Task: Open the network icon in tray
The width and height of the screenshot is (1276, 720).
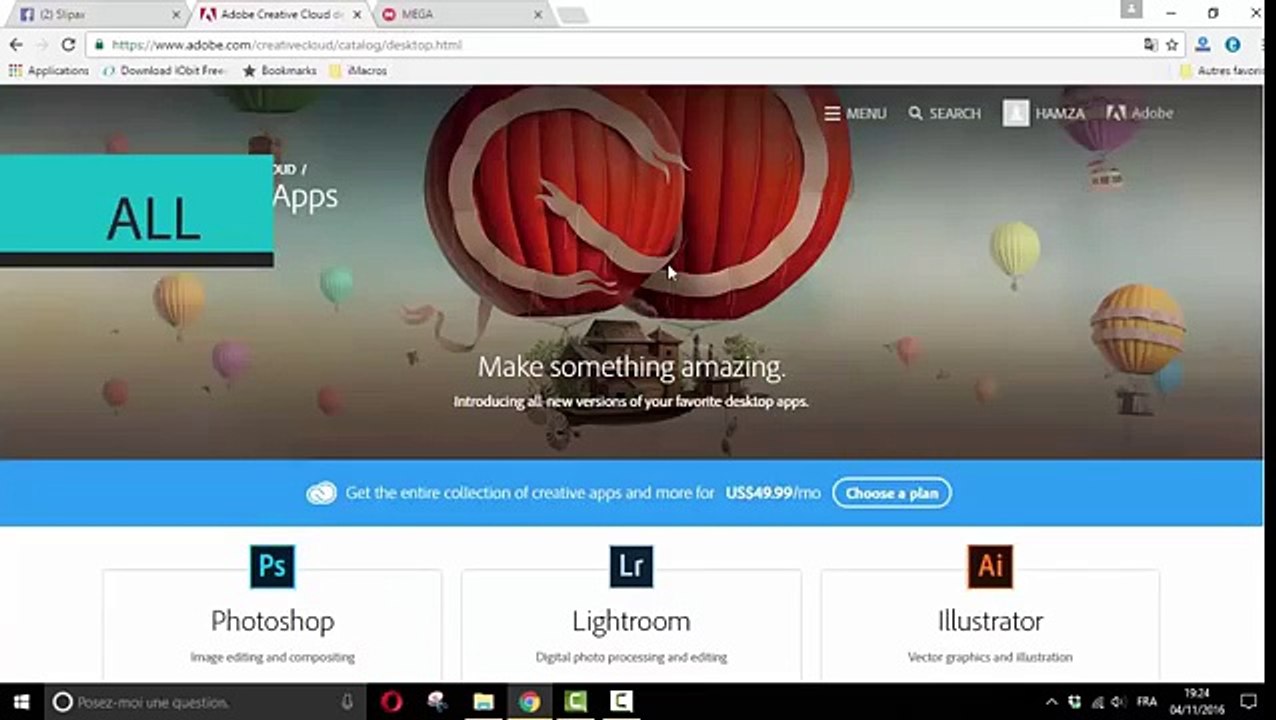Action: tap(1097, 702)
